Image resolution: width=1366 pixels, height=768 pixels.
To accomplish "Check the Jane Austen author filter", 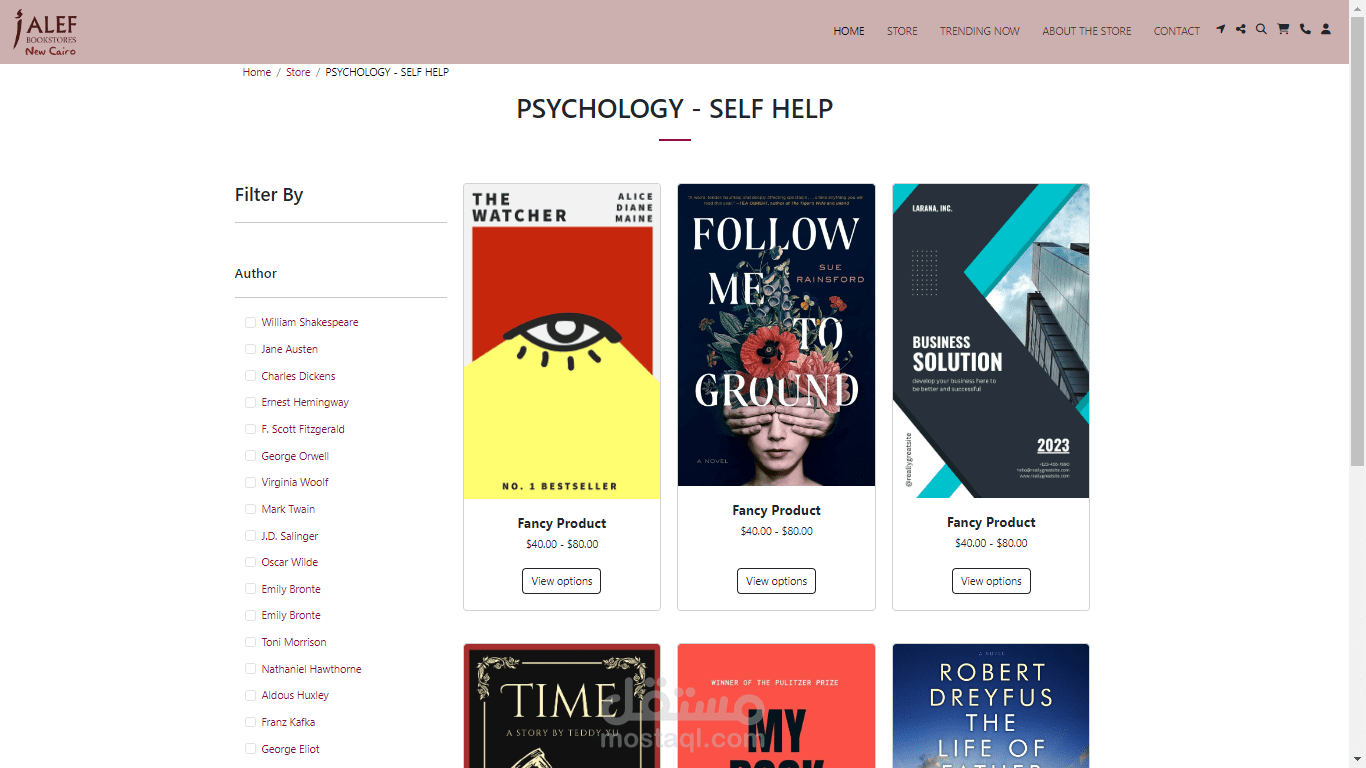I will 250,349.
